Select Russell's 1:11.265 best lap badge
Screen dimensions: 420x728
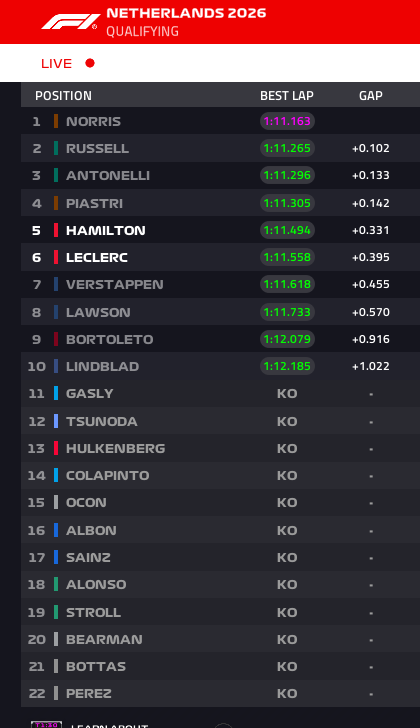click(287, 148)
